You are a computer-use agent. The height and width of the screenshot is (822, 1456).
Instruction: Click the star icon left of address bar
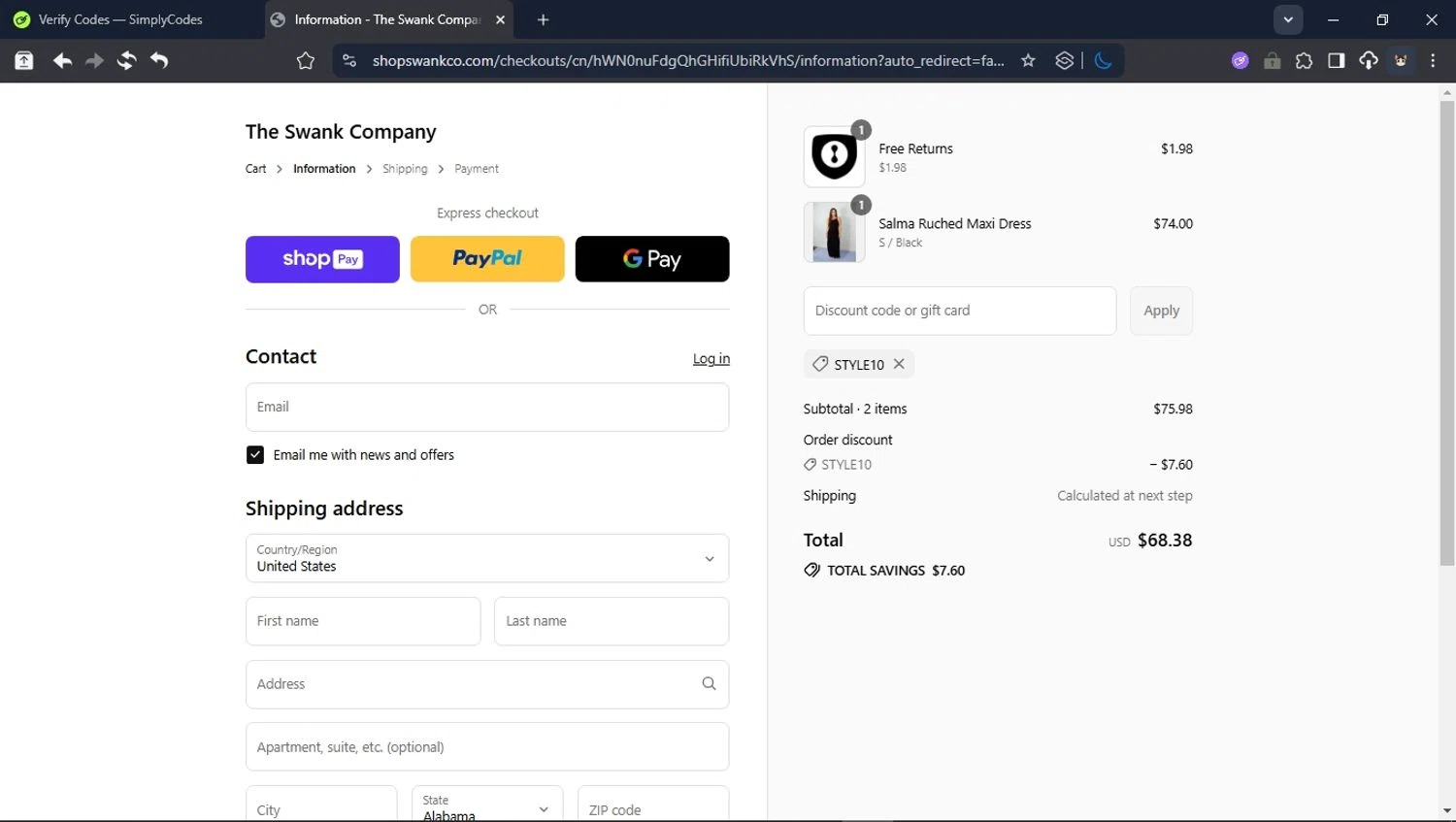coord(306,60)
